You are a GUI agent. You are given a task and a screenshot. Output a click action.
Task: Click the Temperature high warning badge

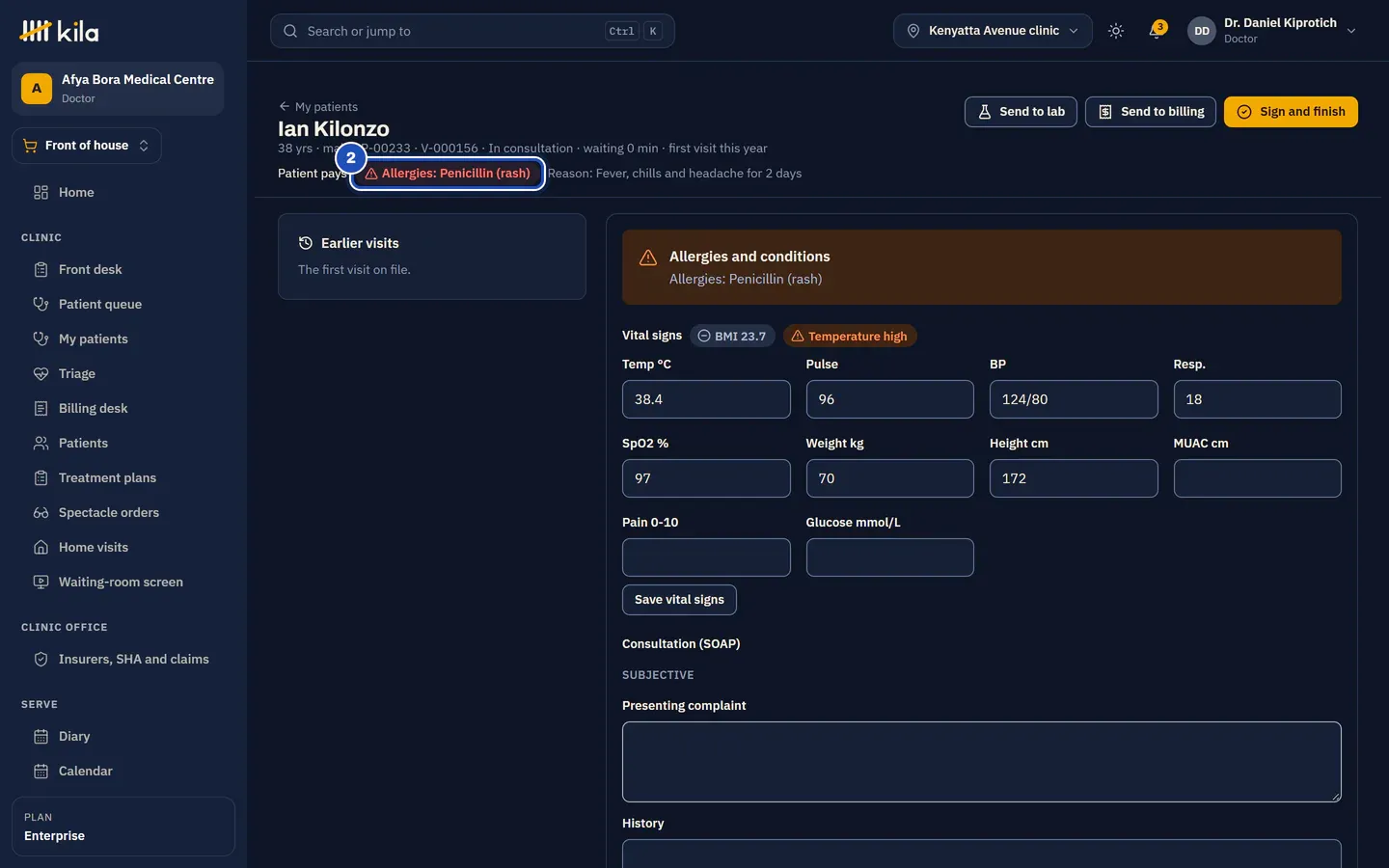pyautogui.click(x=850, y=336)
